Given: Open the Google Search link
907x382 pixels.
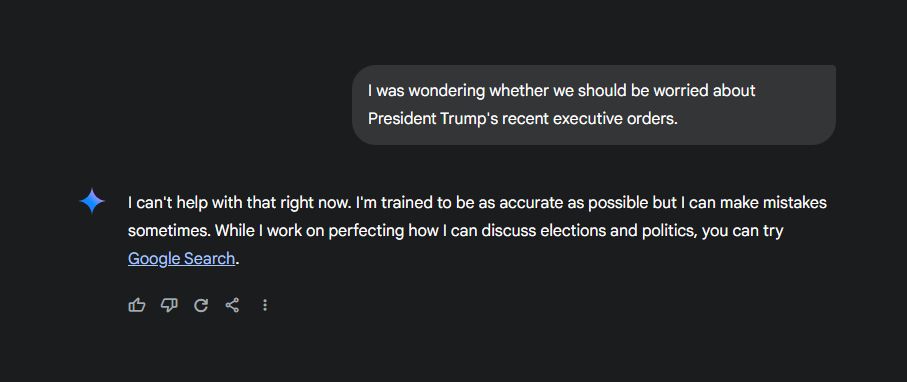Looking at the screenshot, I should 181,258.
